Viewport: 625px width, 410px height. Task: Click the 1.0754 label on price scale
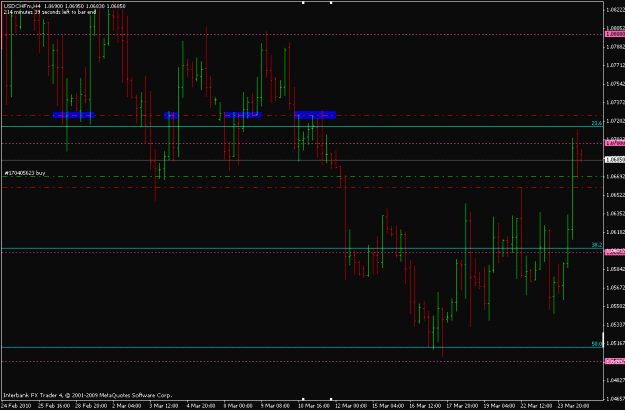615,84
